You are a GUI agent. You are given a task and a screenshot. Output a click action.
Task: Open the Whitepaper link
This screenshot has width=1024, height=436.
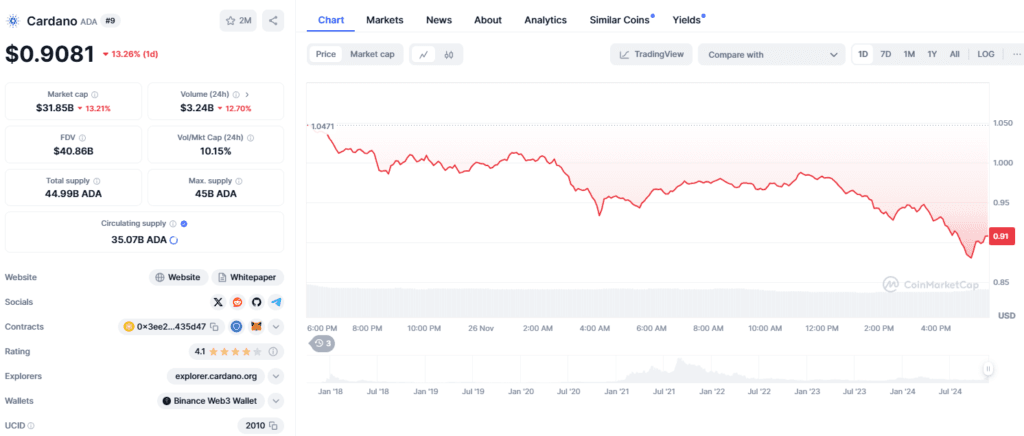pyautogui.click(x=248, y=277)
